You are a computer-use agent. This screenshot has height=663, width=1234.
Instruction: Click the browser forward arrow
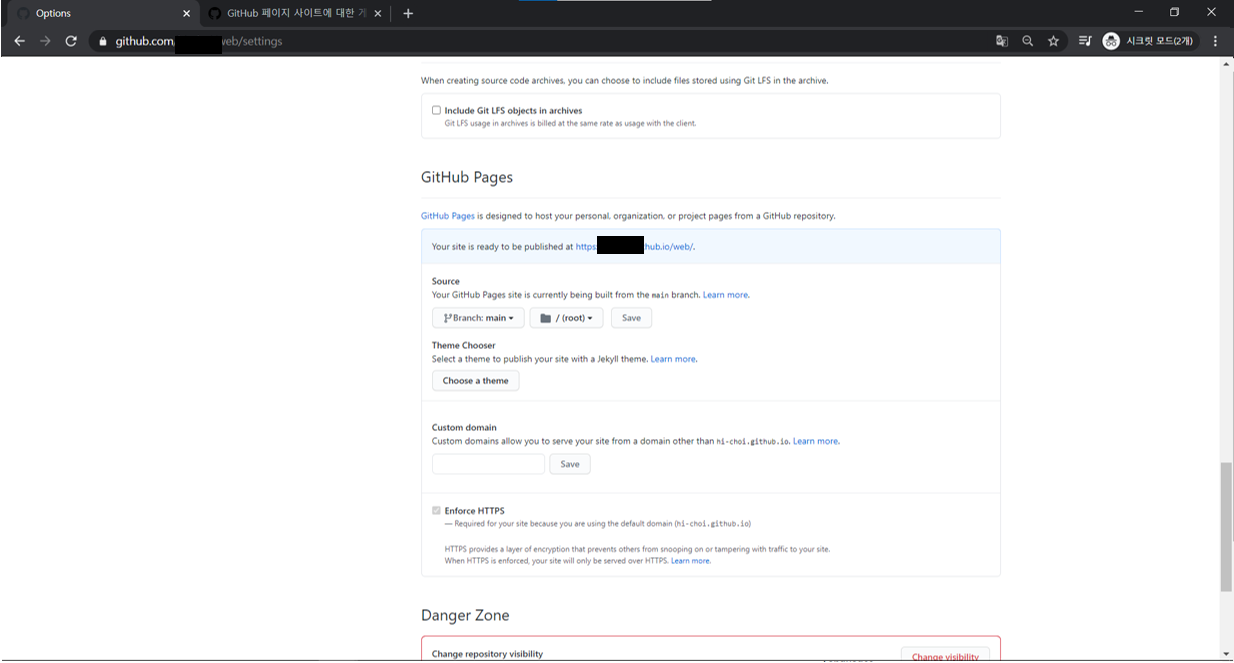(x=45, y=41)
